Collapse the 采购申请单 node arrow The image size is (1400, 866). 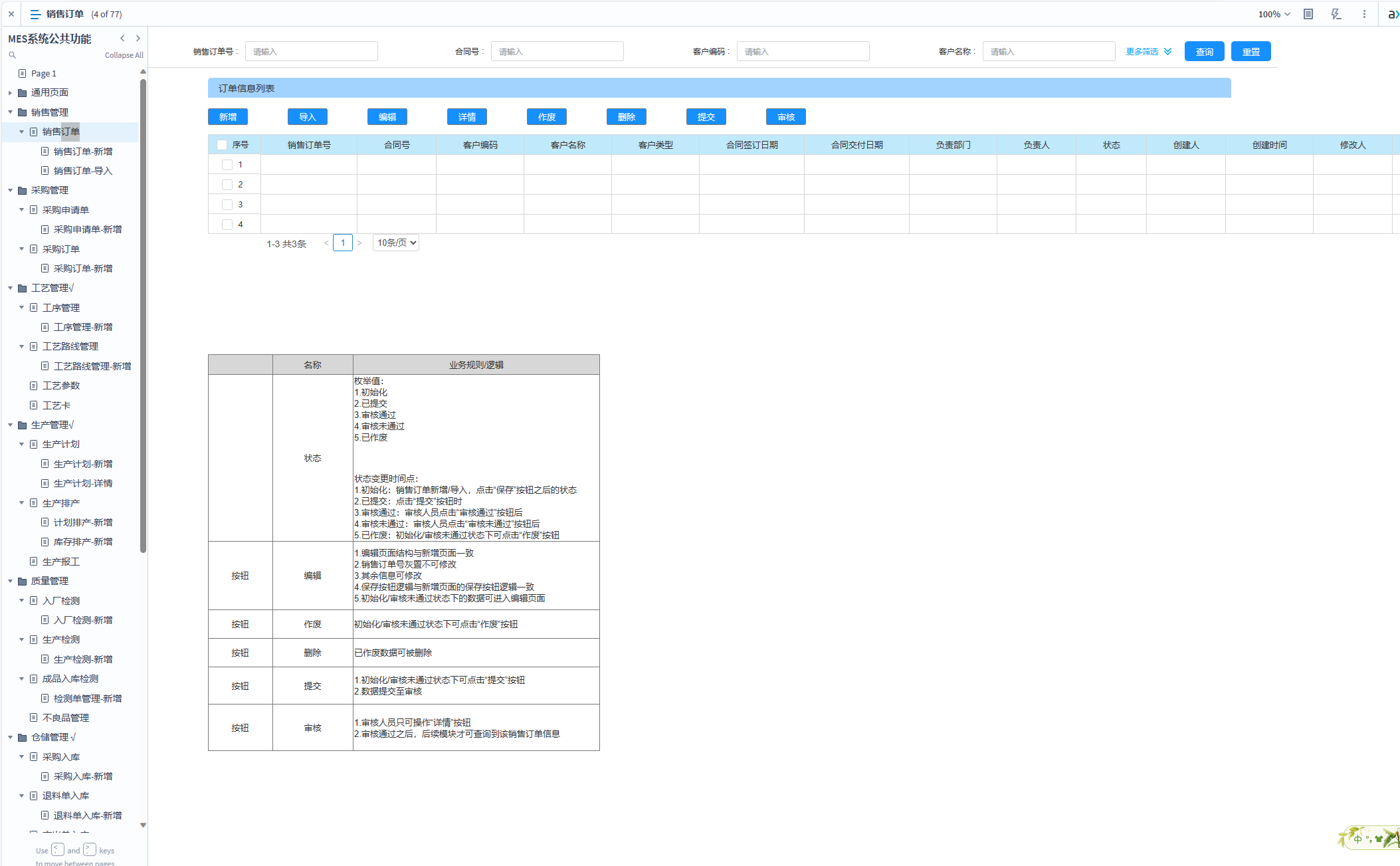pos(21,210)
